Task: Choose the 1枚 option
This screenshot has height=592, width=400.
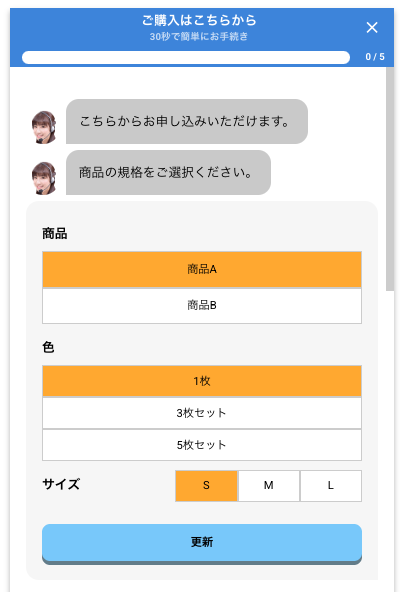Action: [202, 381]
